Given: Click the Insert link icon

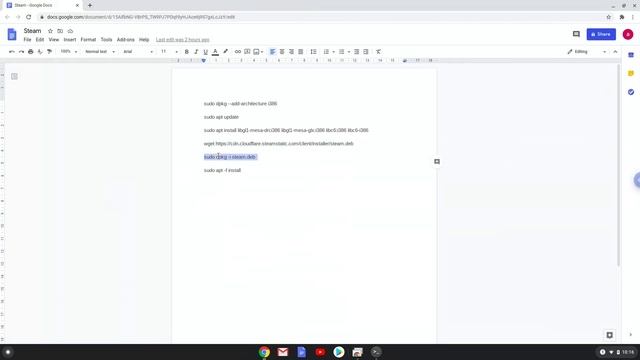Looking at the screenshot, I should coord(238,52).
